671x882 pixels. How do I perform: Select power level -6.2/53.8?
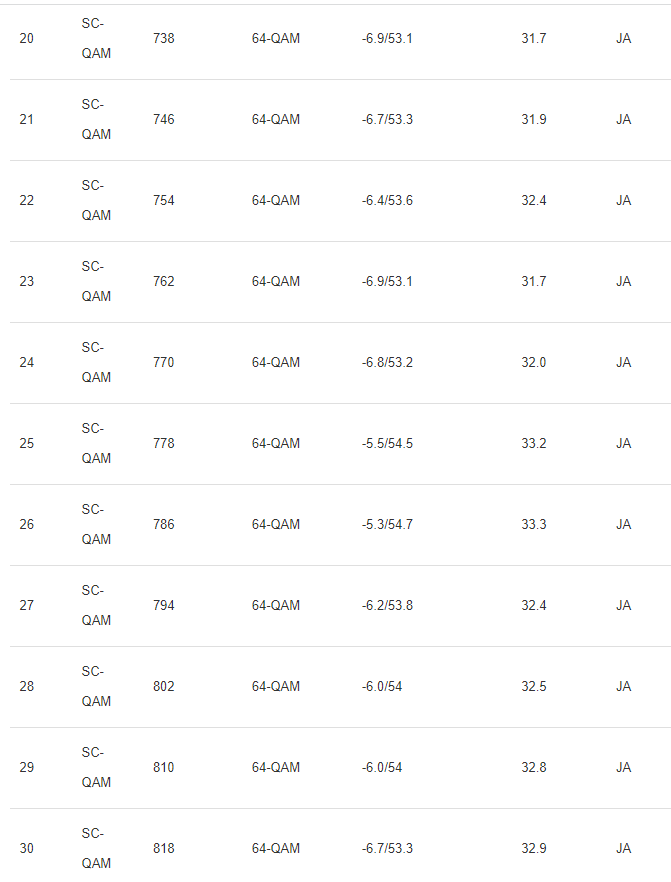point(387,606)
